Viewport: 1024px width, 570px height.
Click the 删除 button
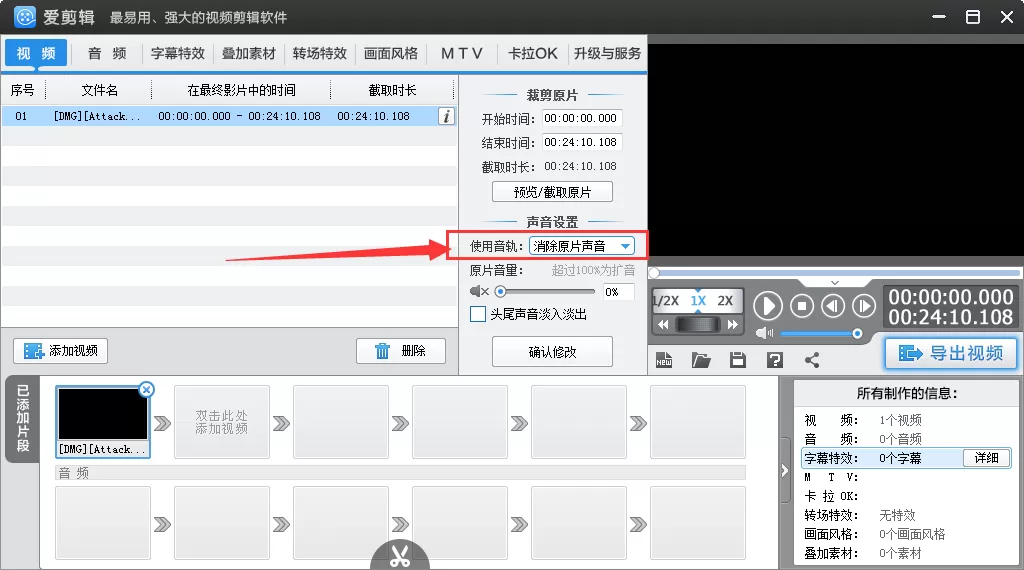(x=401, y=351)
